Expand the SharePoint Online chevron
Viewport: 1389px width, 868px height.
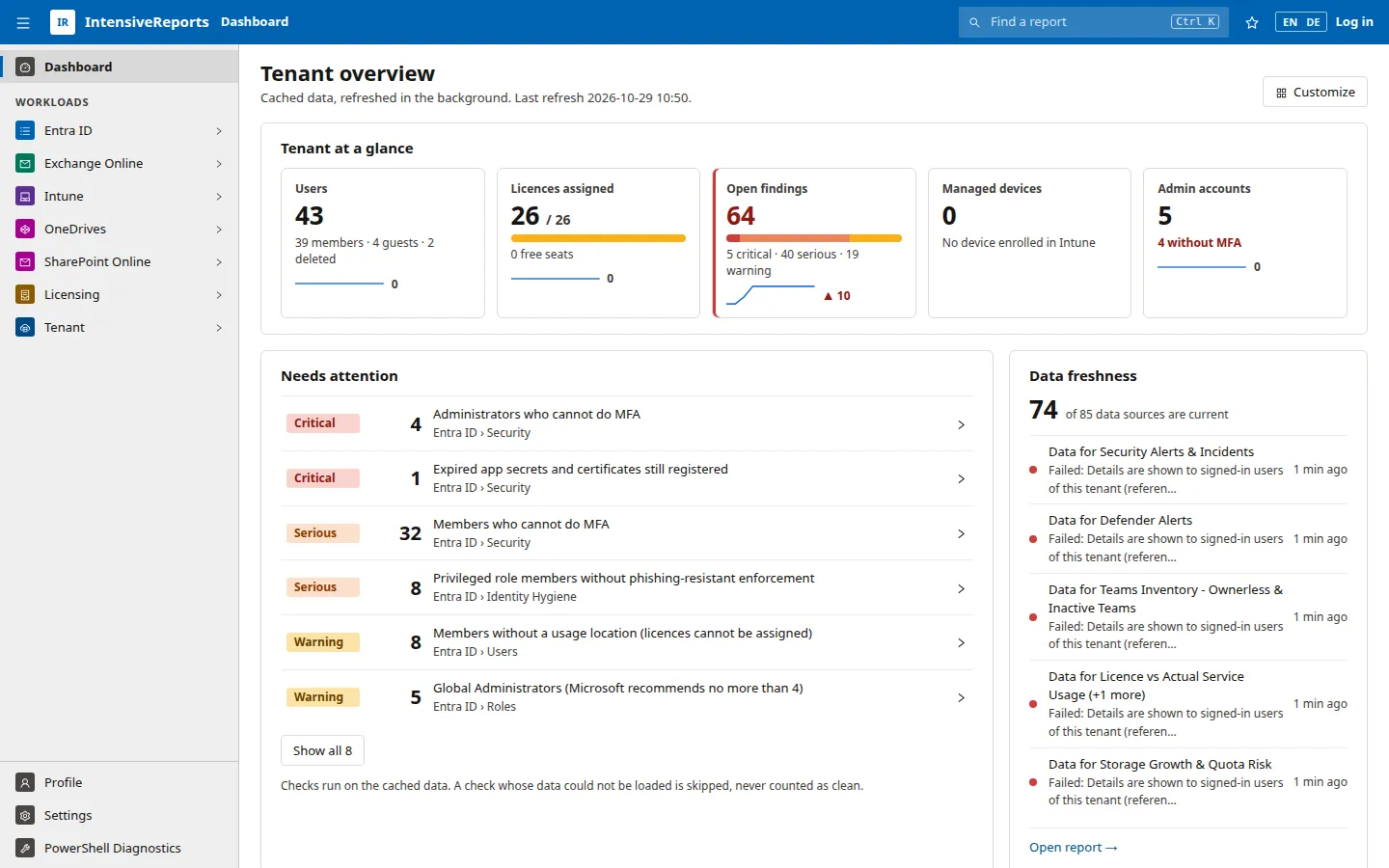coord(219,262)
